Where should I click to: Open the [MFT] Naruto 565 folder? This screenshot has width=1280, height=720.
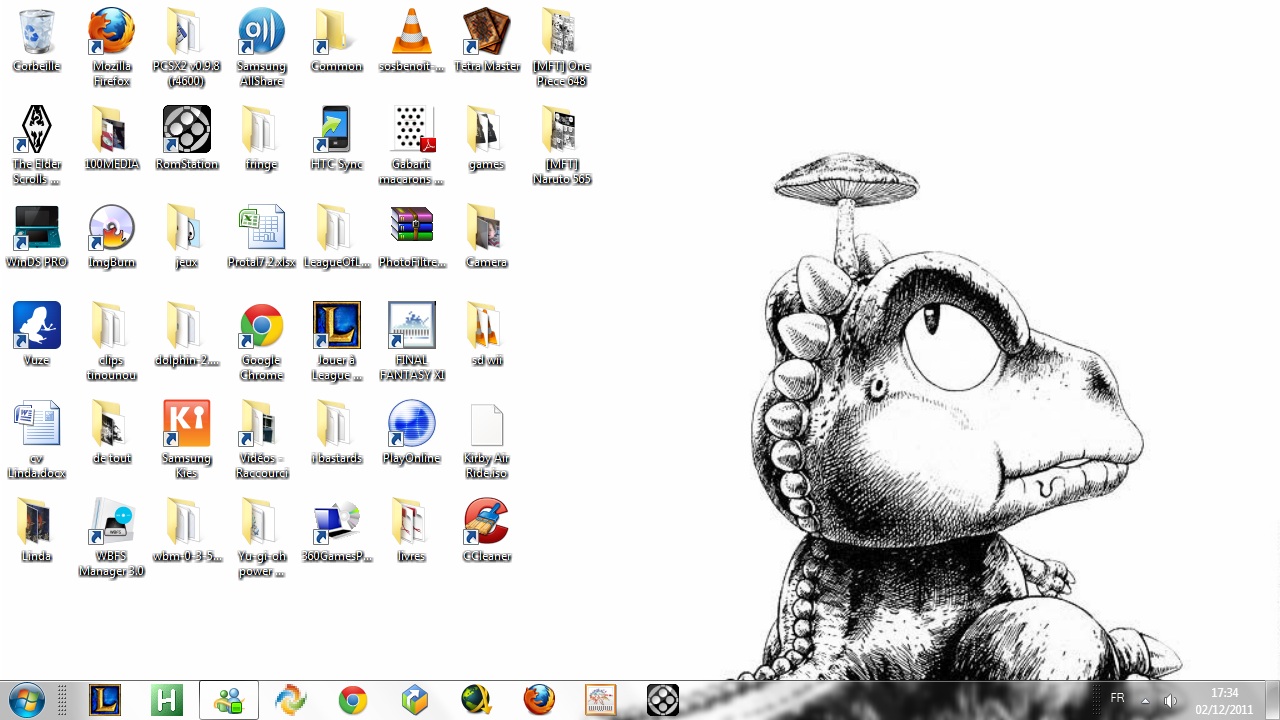(562, 145)
